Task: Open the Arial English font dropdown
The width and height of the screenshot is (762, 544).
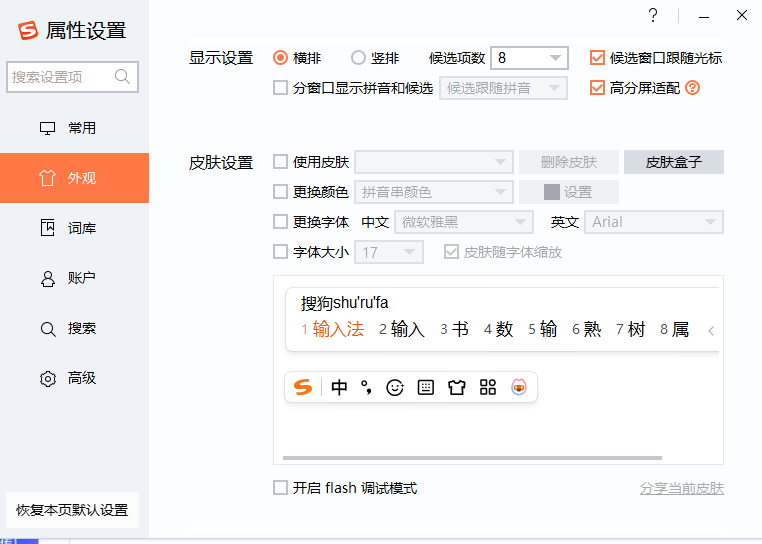Action: [654, 222]
